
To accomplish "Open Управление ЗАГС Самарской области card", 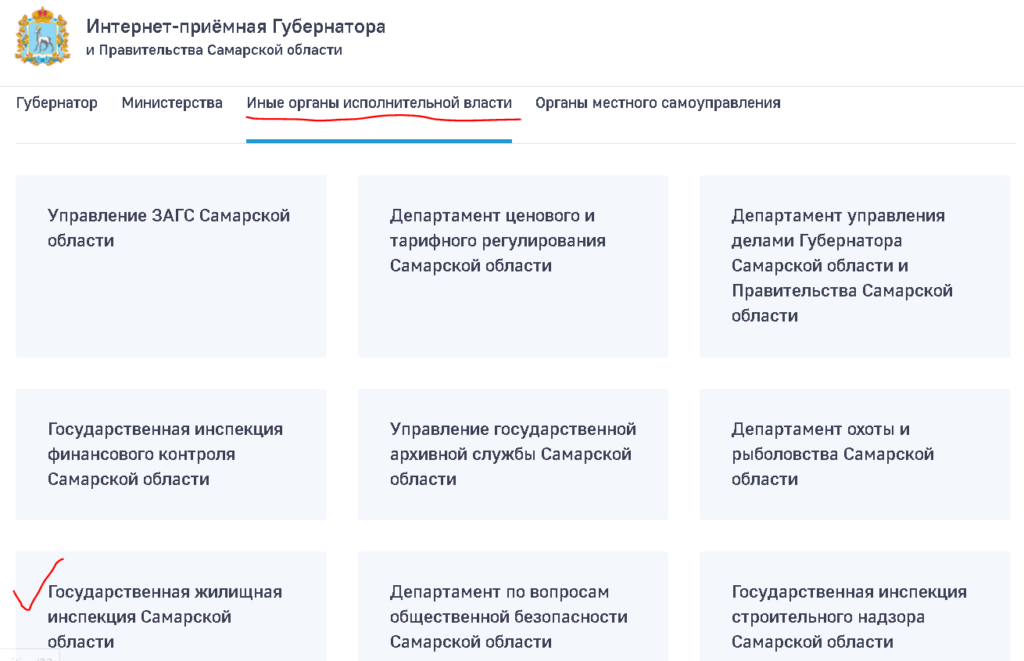I will [x=171, y=266].
